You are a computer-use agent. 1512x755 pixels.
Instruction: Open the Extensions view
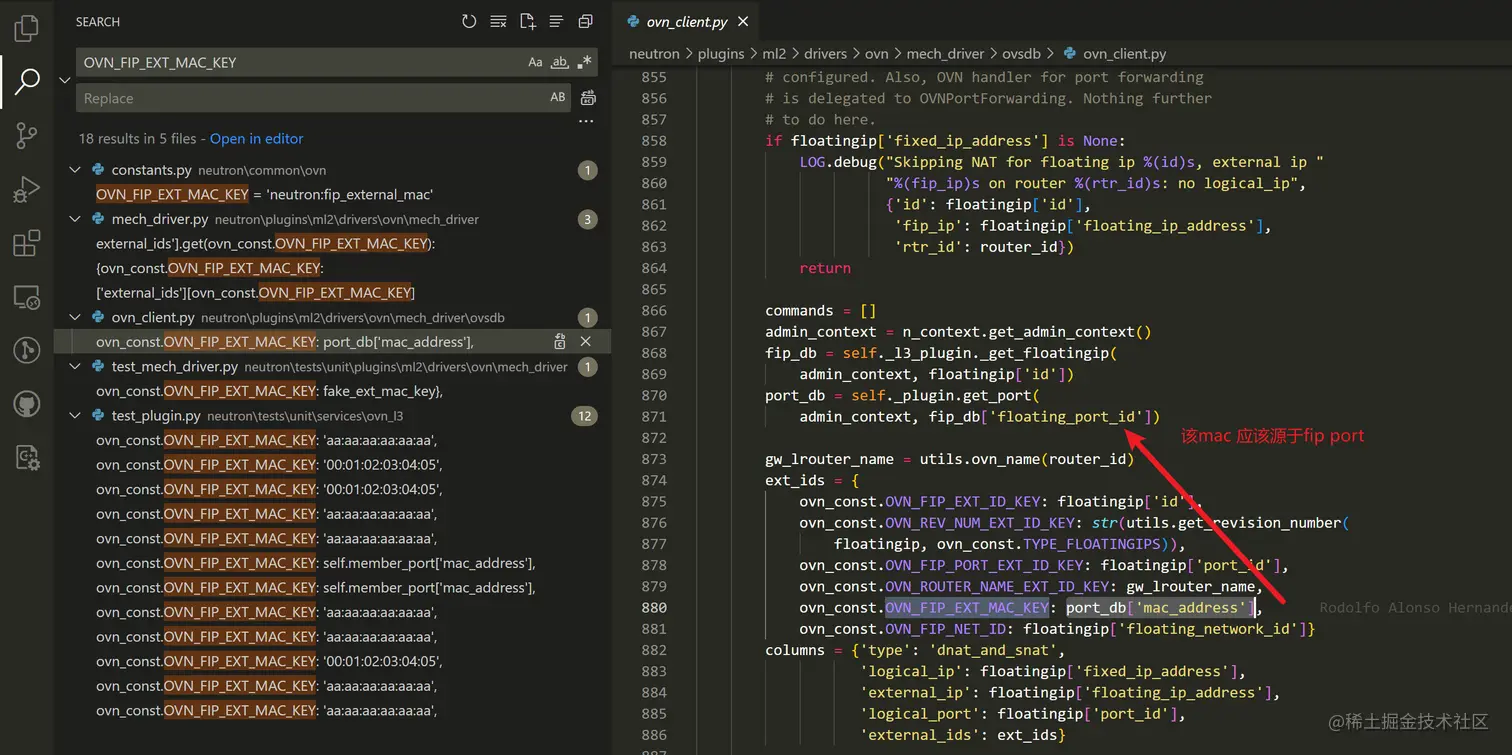pyautogui.click(x=27, y=243)
